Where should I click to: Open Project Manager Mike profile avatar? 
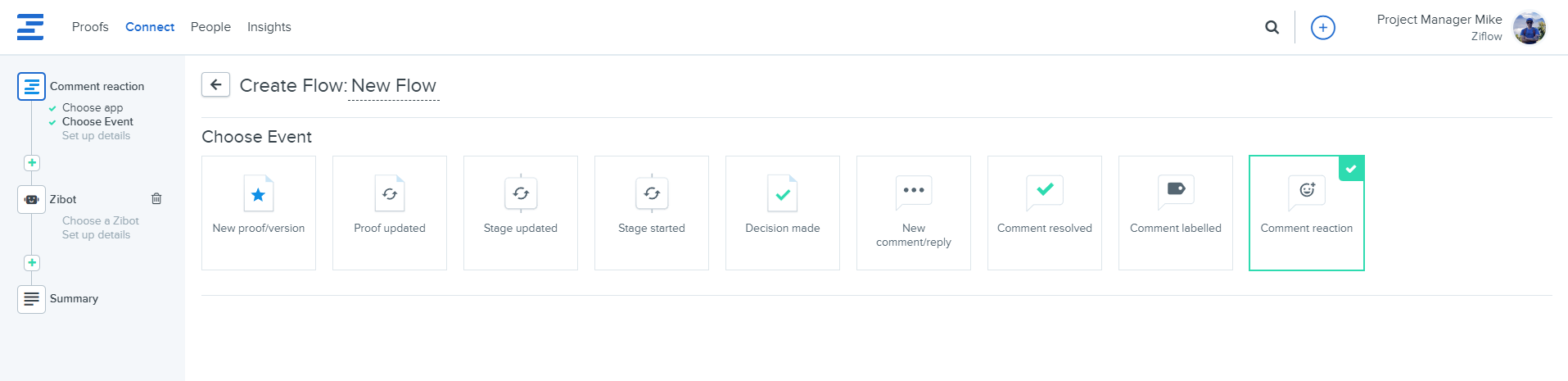tap(1529, 28)
